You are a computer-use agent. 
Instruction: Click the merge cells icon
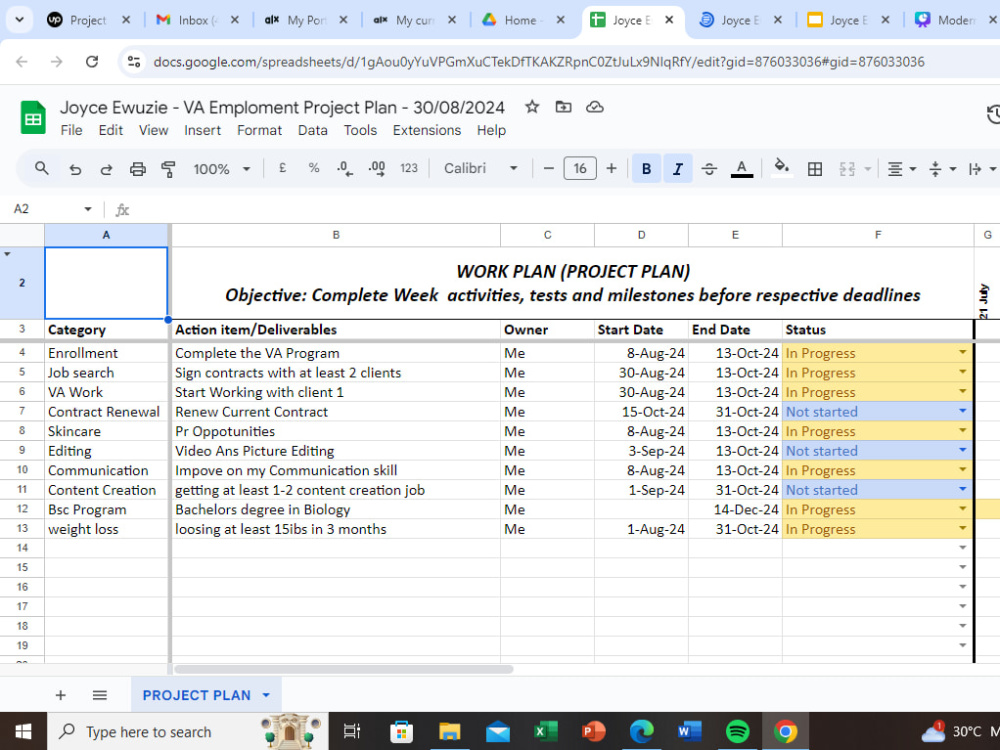[847, 169]
